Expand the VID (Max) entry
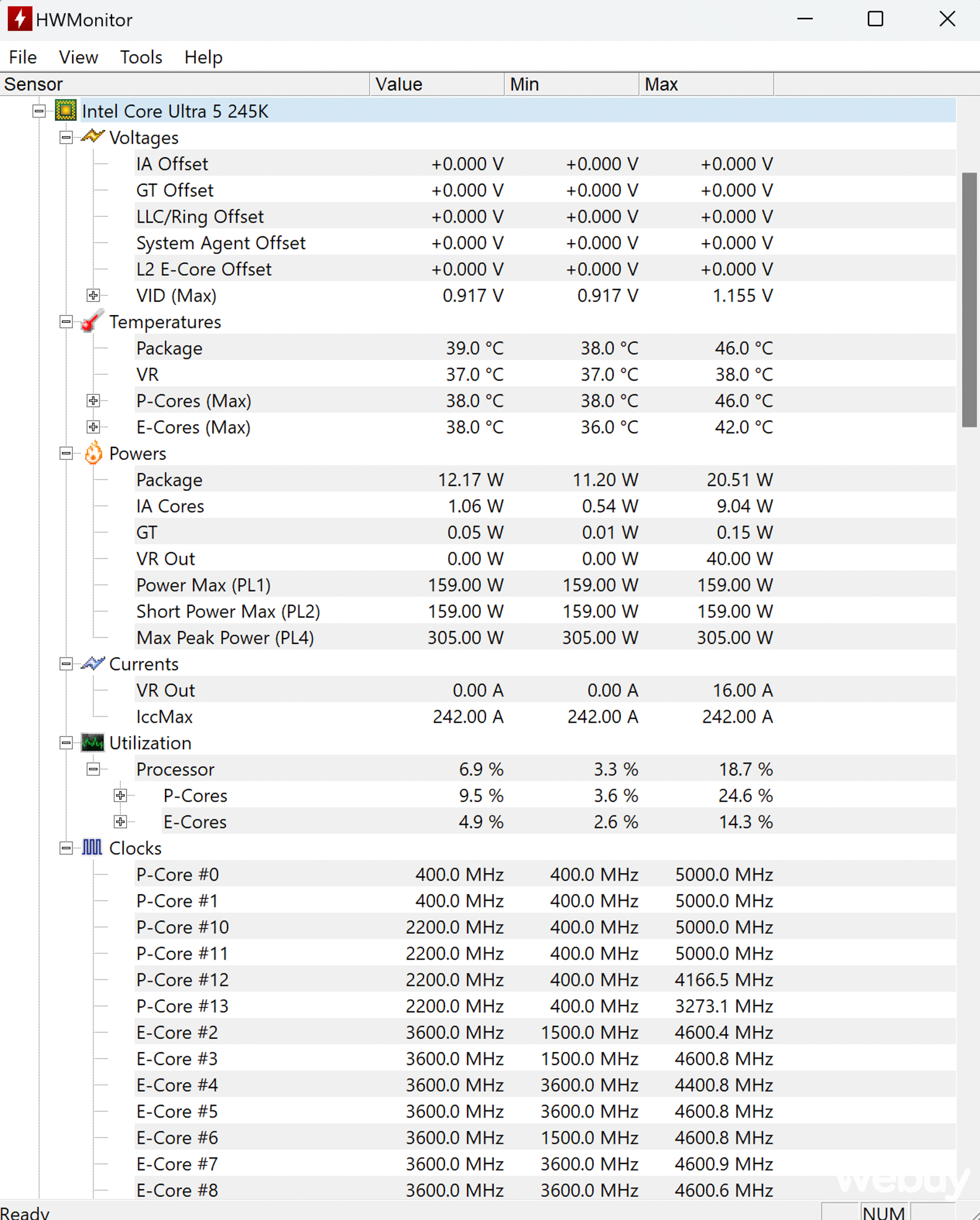Viewport: 980px width, 1220px height. tap(93, 295)
